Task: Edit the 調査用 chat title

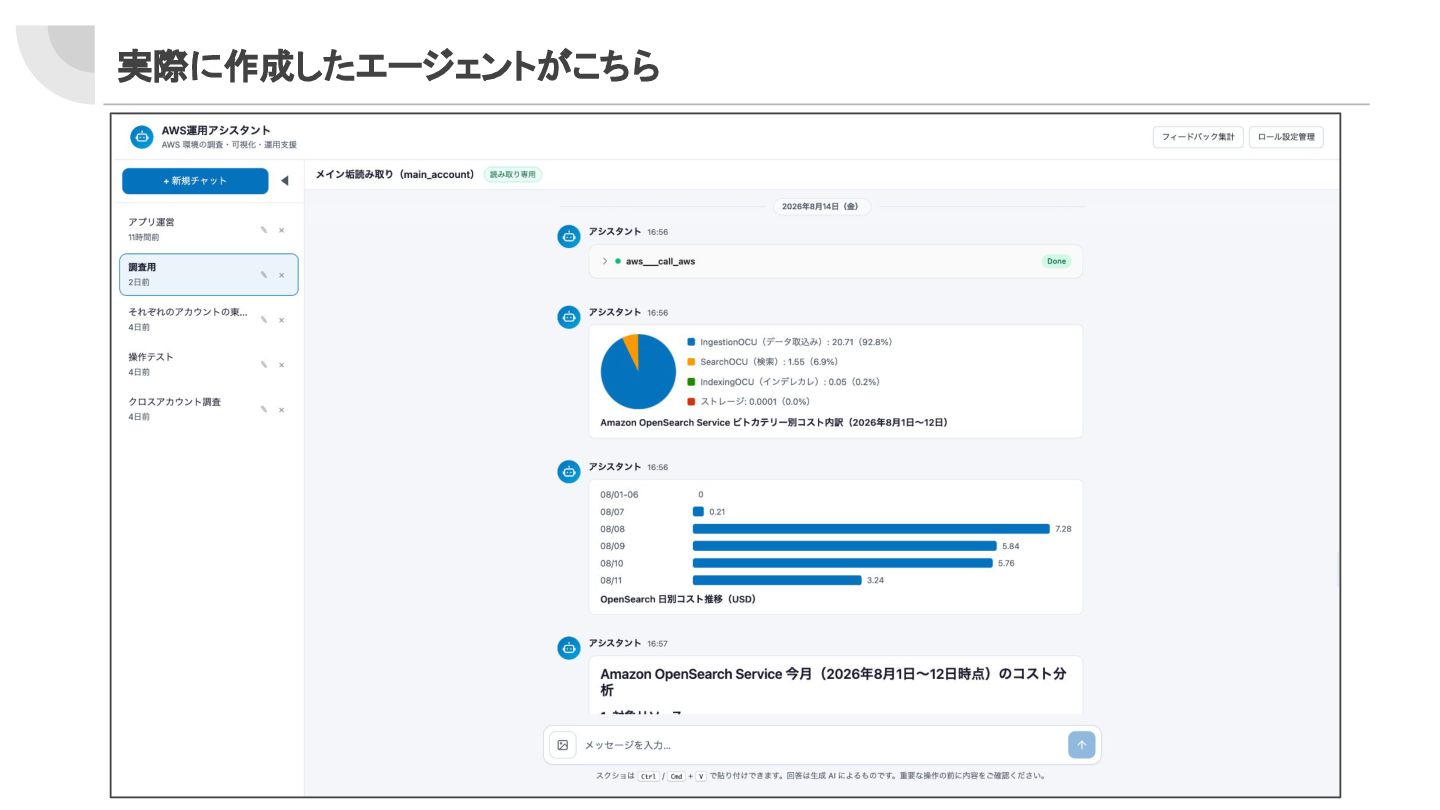Action: (x=264, y=275)
